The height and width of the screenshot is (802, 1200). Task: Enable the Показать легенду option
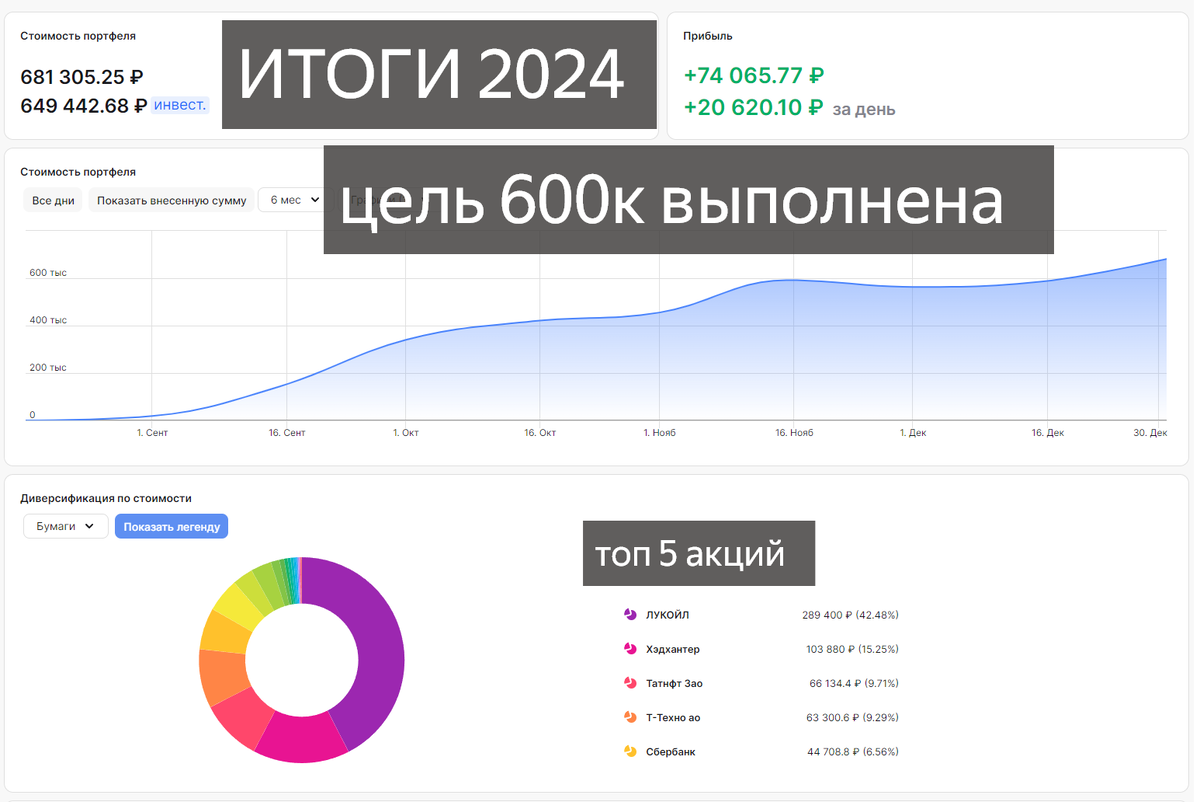pyautogui.click(x=172, y=526)
